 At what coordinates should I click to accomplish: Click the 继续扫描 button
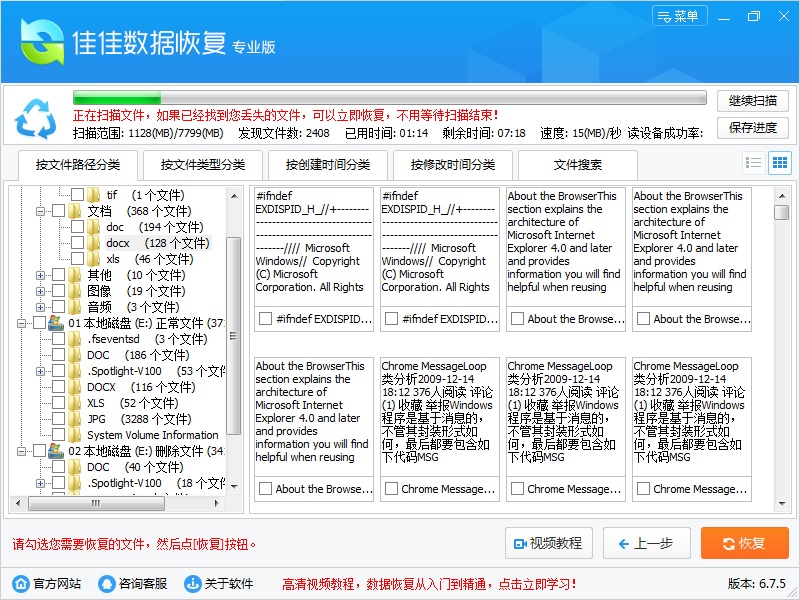752,101
